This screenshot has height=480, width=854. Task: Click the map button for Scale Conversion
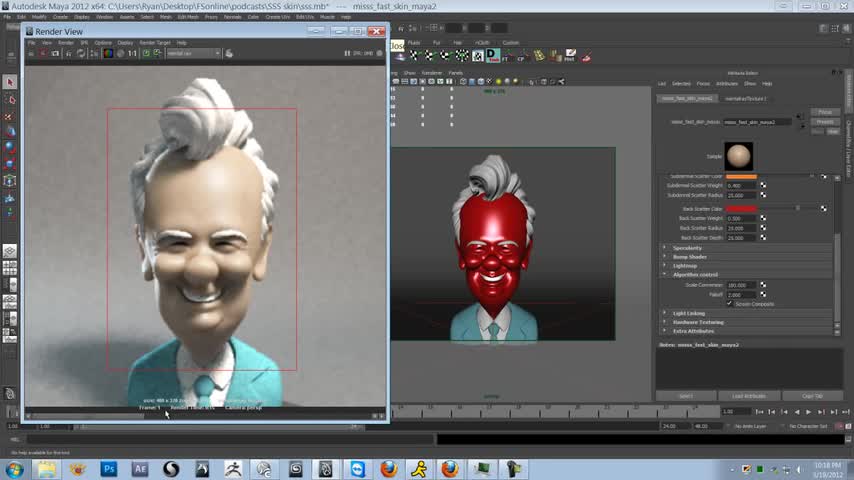click(763, 285)
